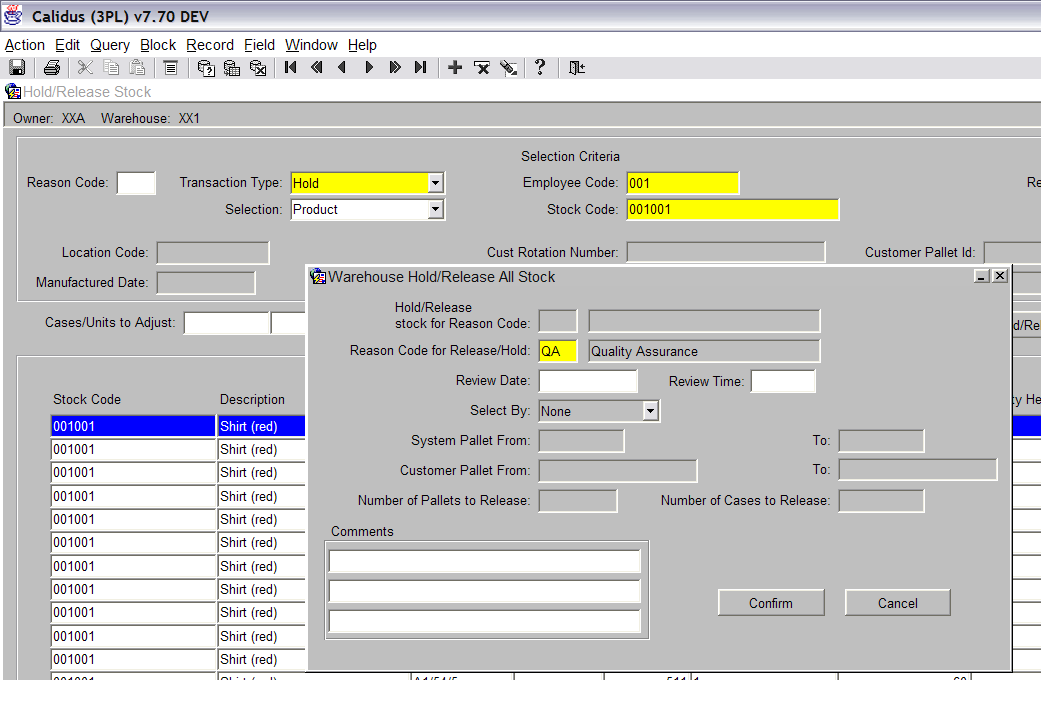The width and height of the screenshot is (1048, 701).
Task: Click the Review Time field
Action: click(x=783, y=381)
